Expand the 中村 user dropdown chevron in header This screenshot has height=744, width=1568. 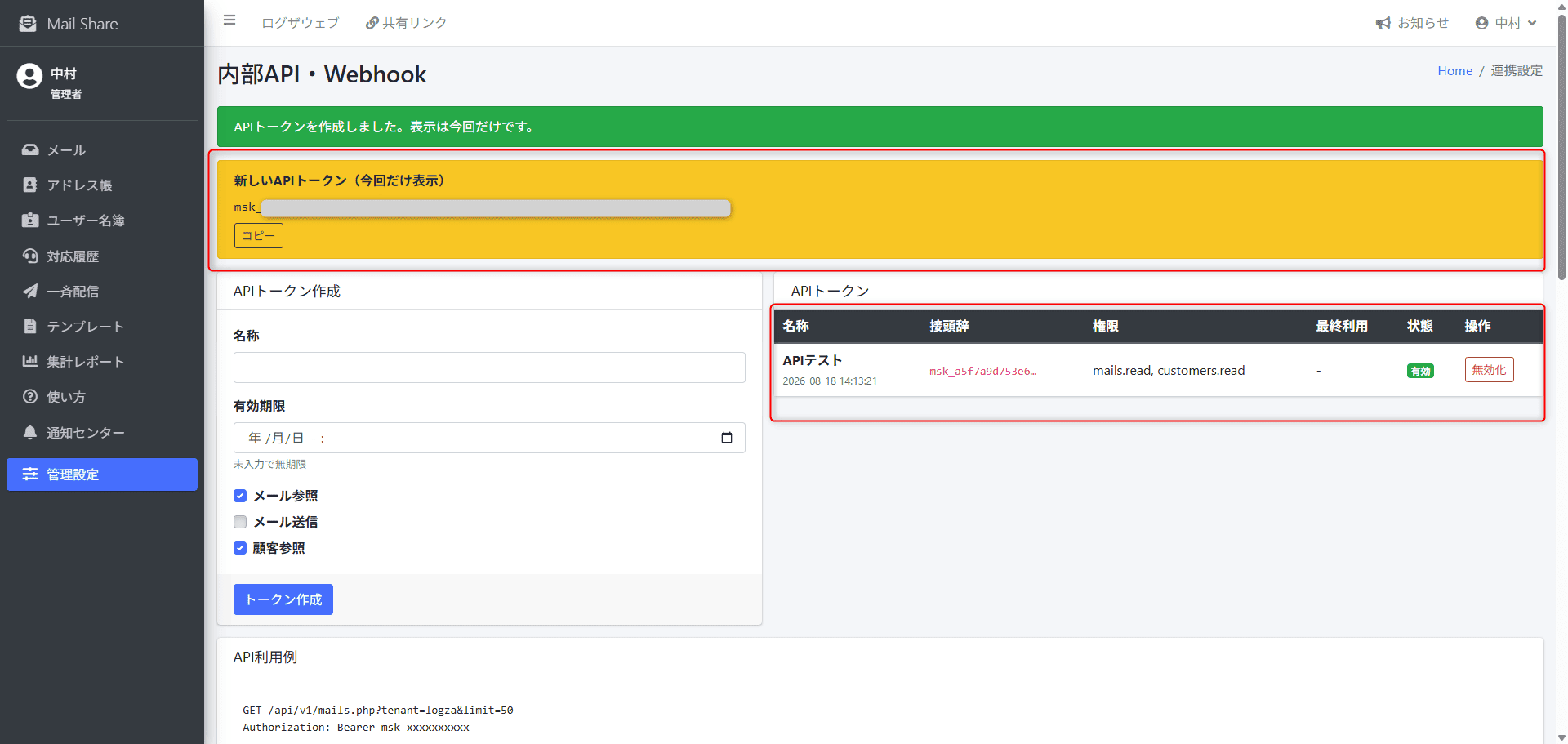[1532, 23]
